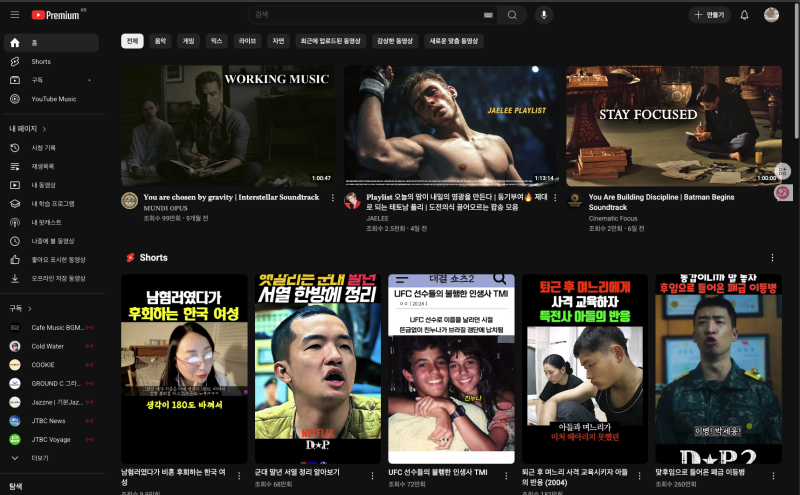Select the 라이브 filter chip

point(246,41)
